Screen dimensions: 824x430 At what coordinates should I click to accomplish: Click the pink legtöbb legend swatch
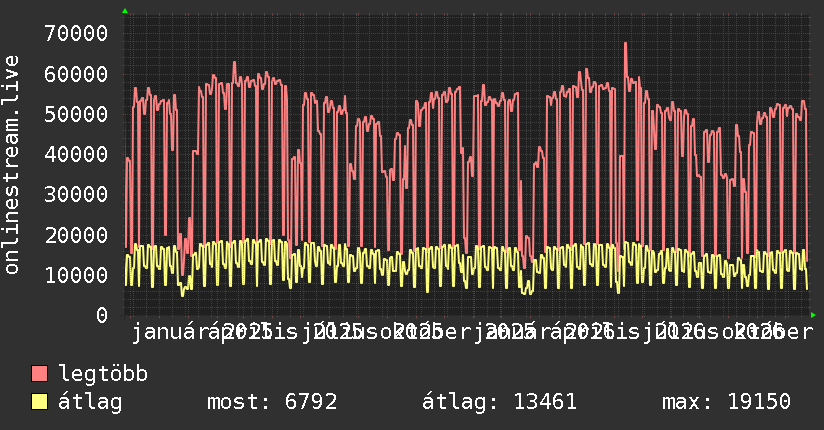39,374
